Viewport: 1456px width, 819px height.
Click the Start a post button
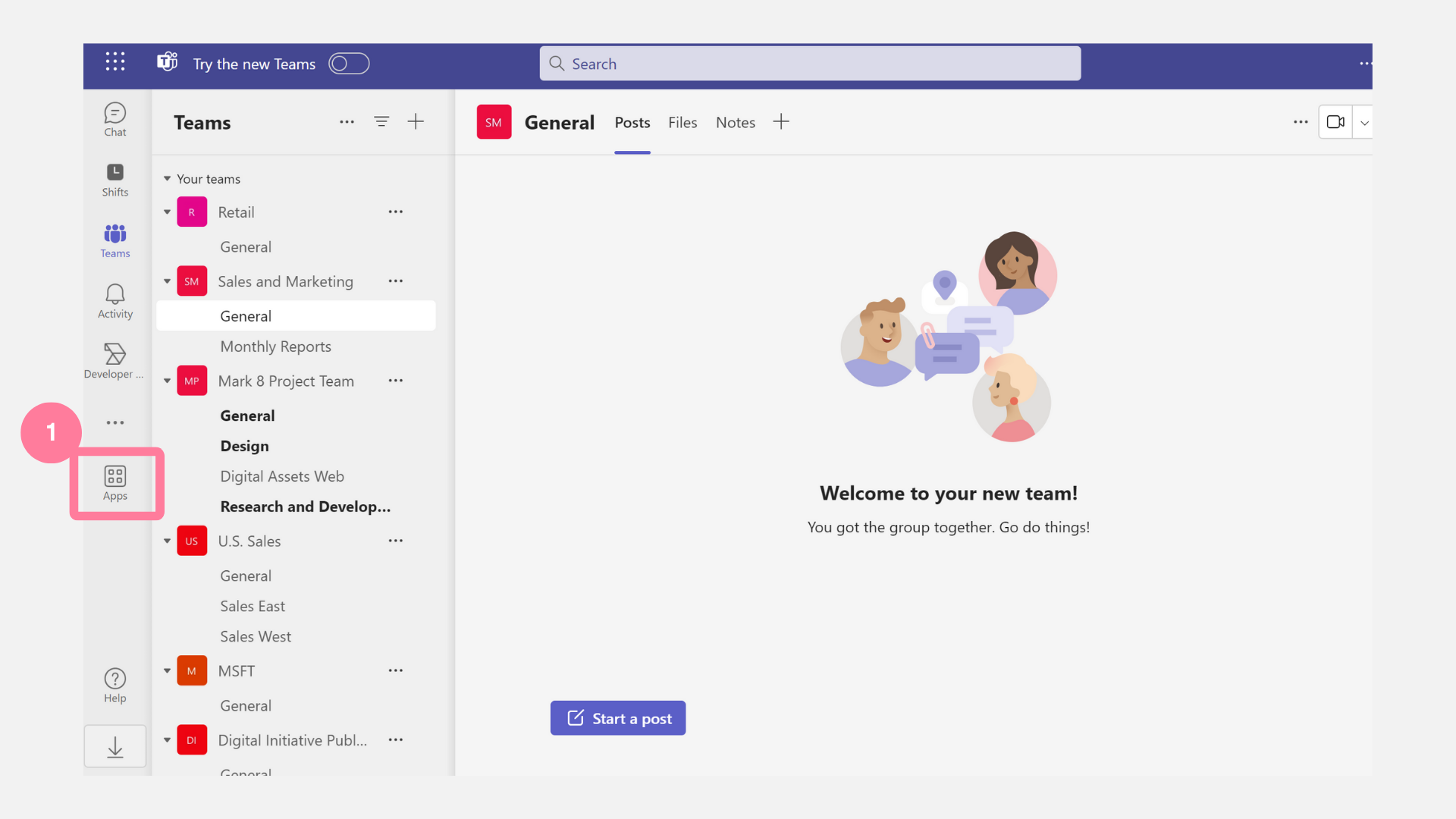tap(618, 718)
